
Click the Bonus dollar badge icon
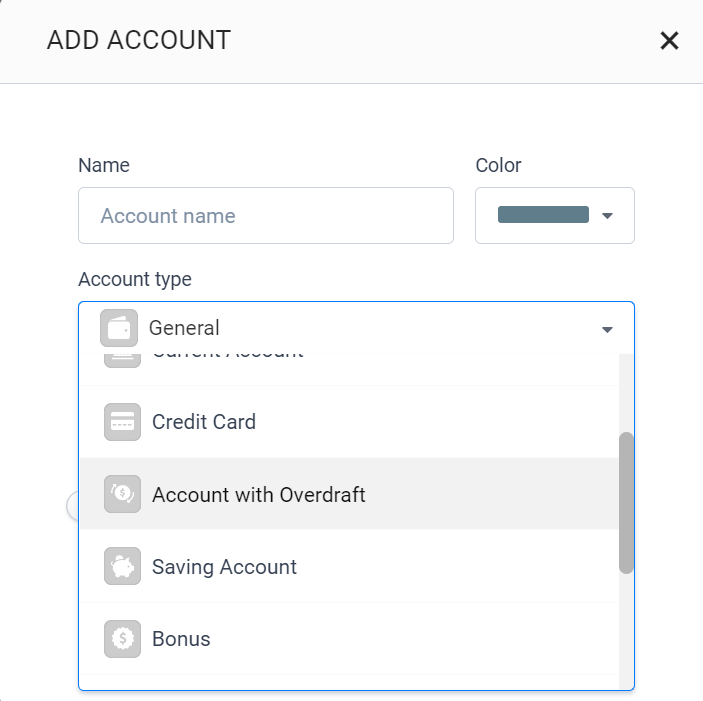click(122, 639)
